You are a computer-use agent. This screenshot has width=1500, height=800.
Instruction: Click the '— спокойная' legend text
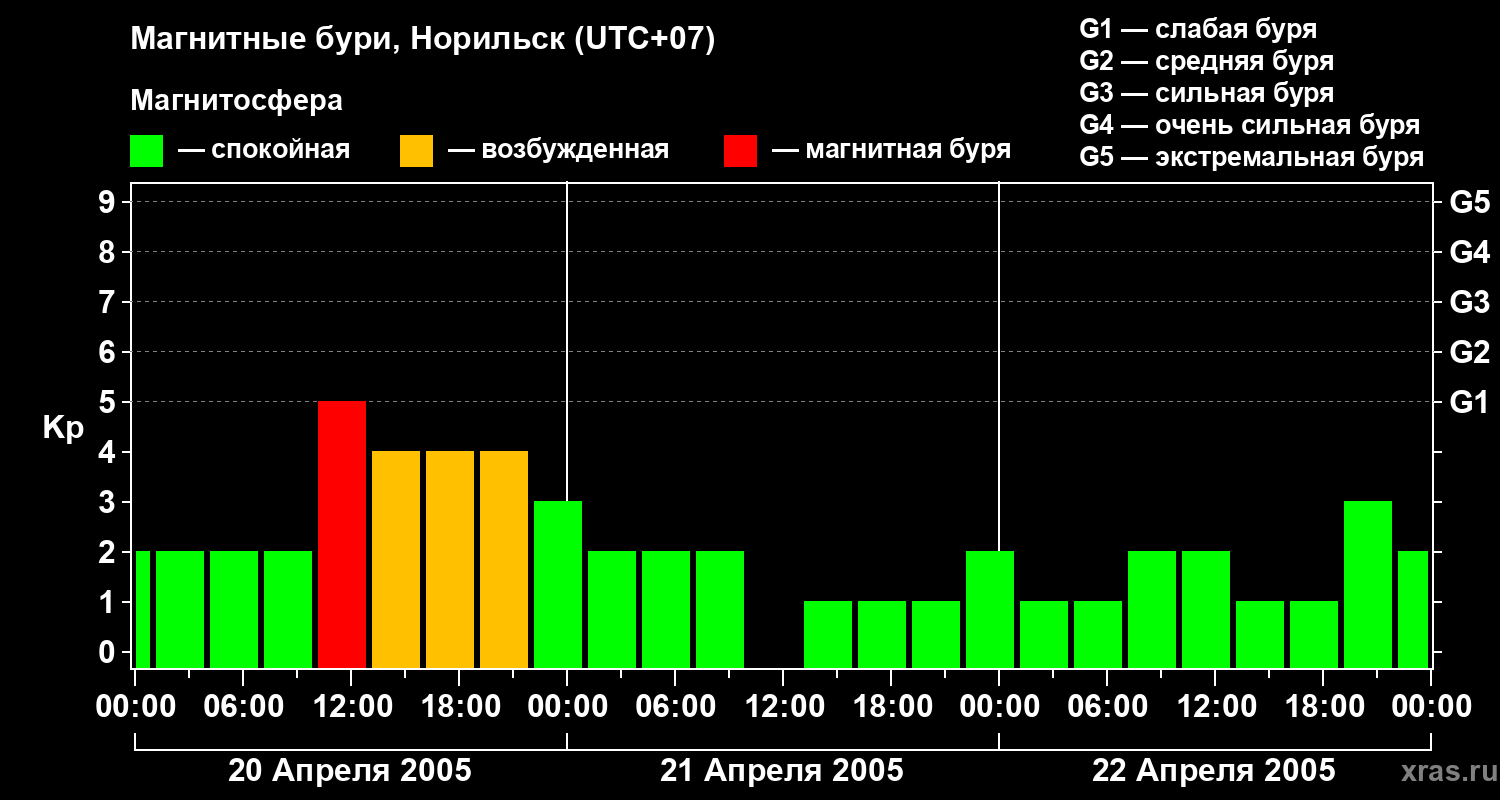pos(264,150)
